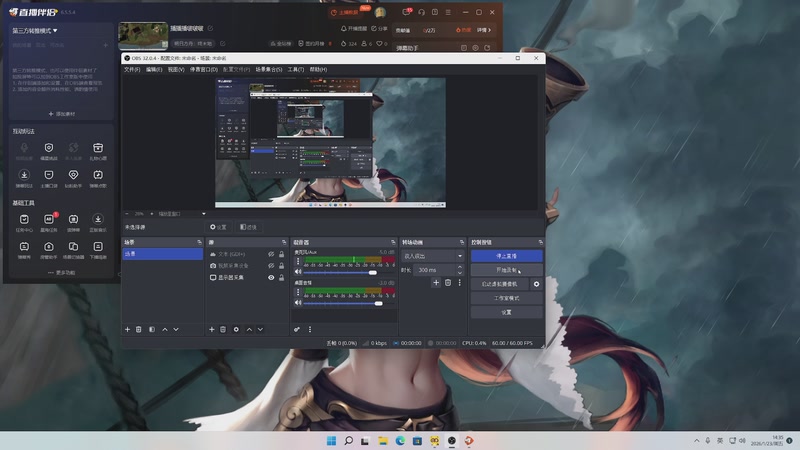
Task: Mute the 桌面音频 channel speaker icon
Action: [x=298, y=303]
